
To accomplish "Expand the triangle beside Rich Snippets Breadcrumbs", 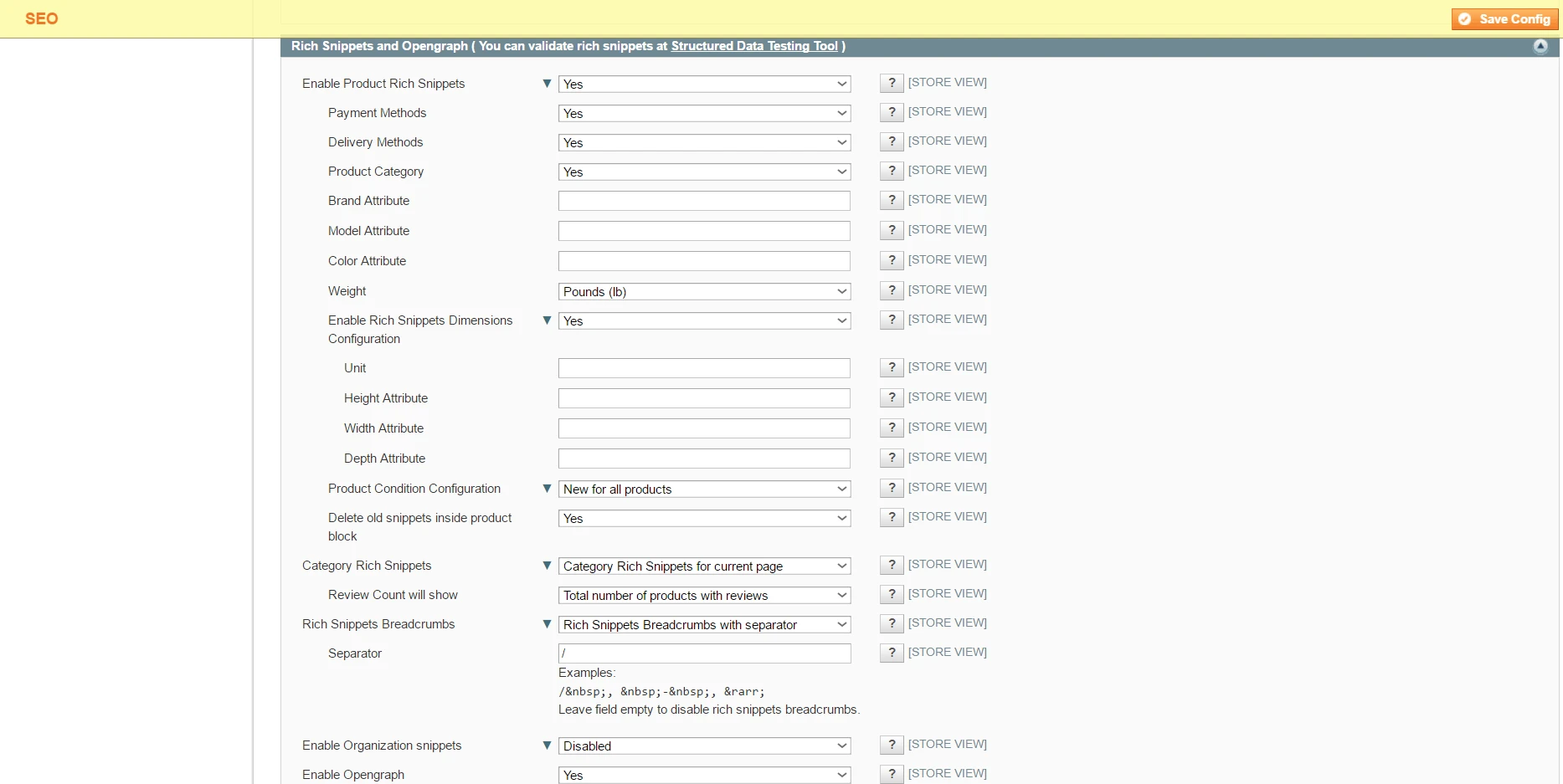I will click(x=547, y=624).
